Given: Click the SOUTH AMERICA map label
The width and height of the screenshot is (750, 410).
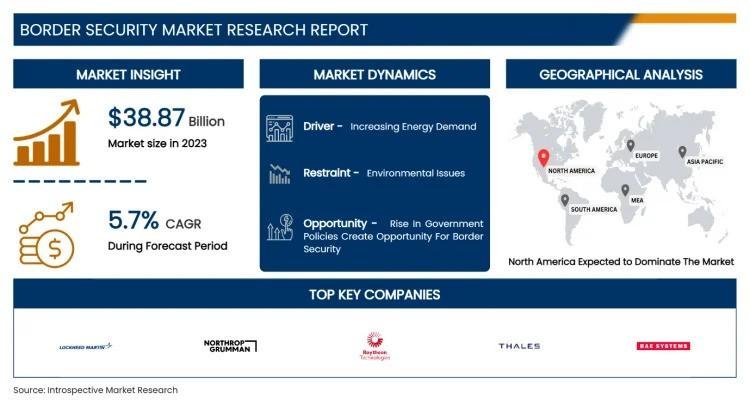Looking at the screenshot, I should (x=594, y=210).
